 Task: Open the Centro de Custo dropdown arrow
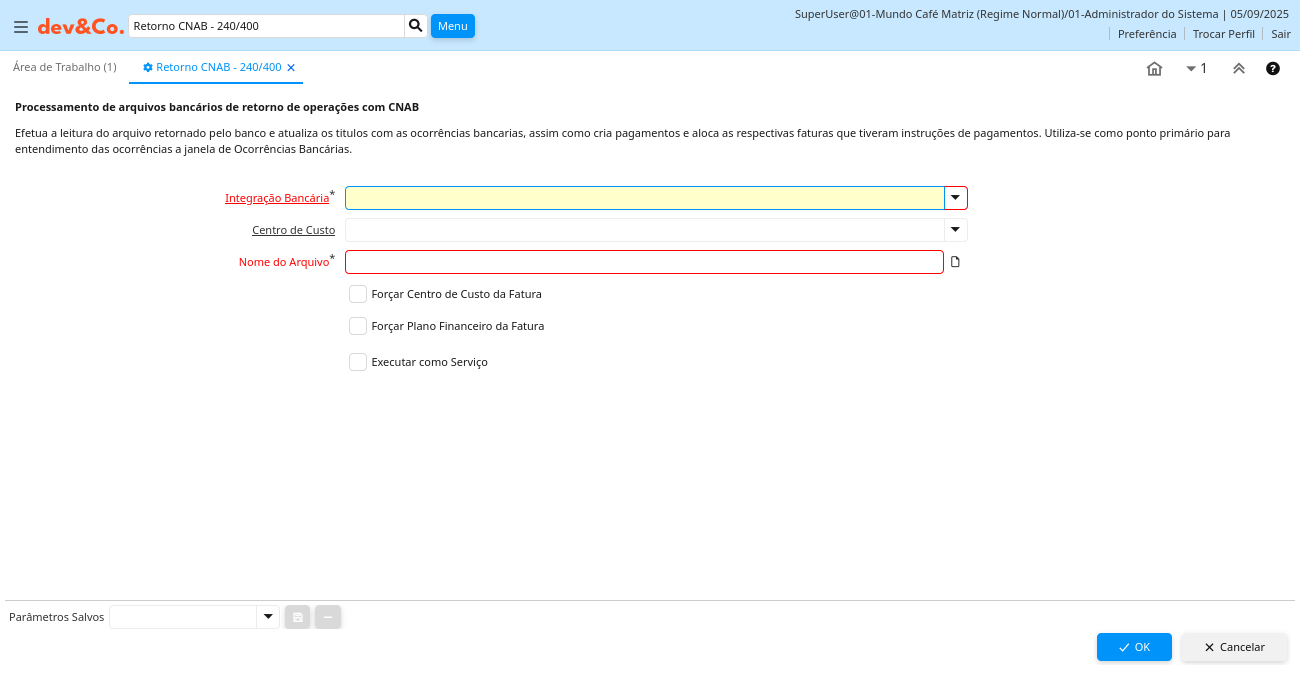coord(955,230)
